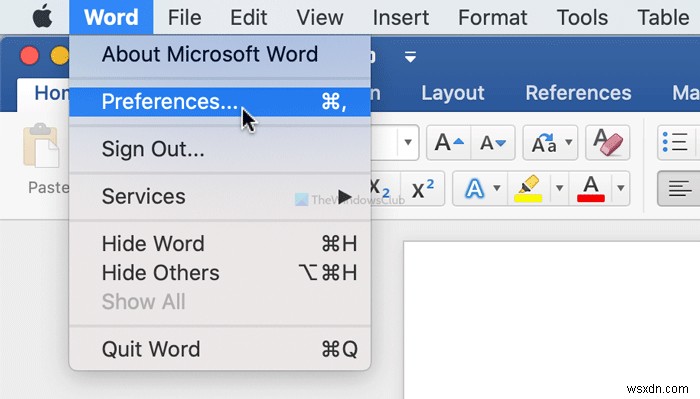This screenshot has height=399, width=700.
Task: Click the Paste clipboard icon
Action: (x=42, y=145)
